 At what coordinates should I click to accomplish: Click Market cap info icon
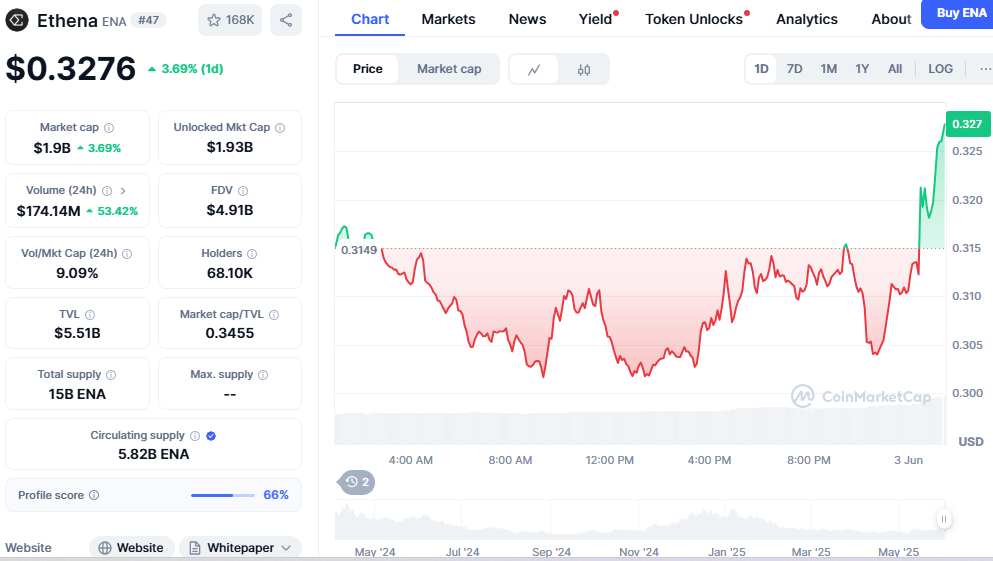click(x=109, y=128)
